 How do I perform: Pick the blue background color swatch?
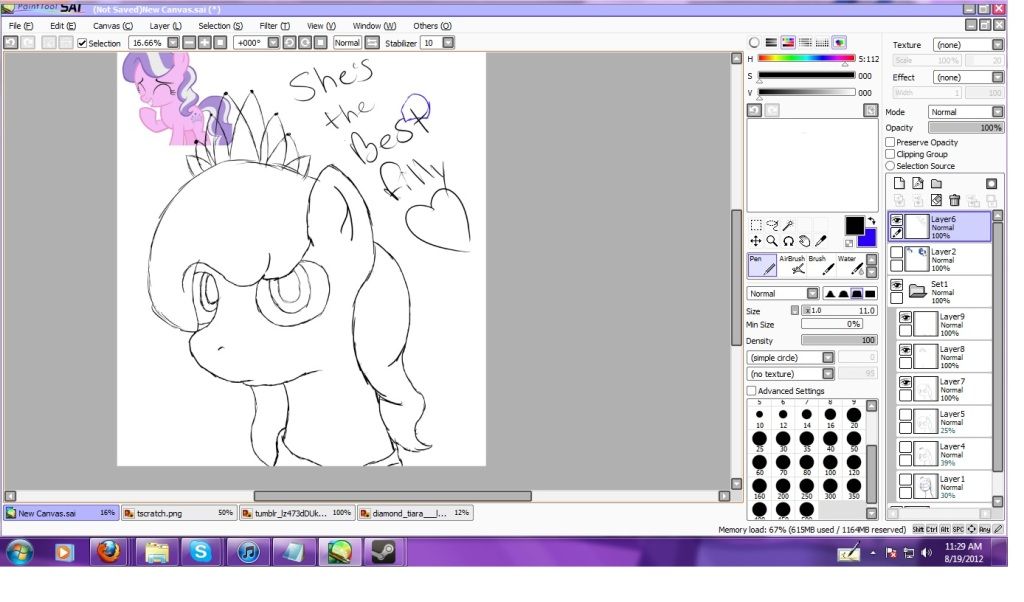[868, 239]
